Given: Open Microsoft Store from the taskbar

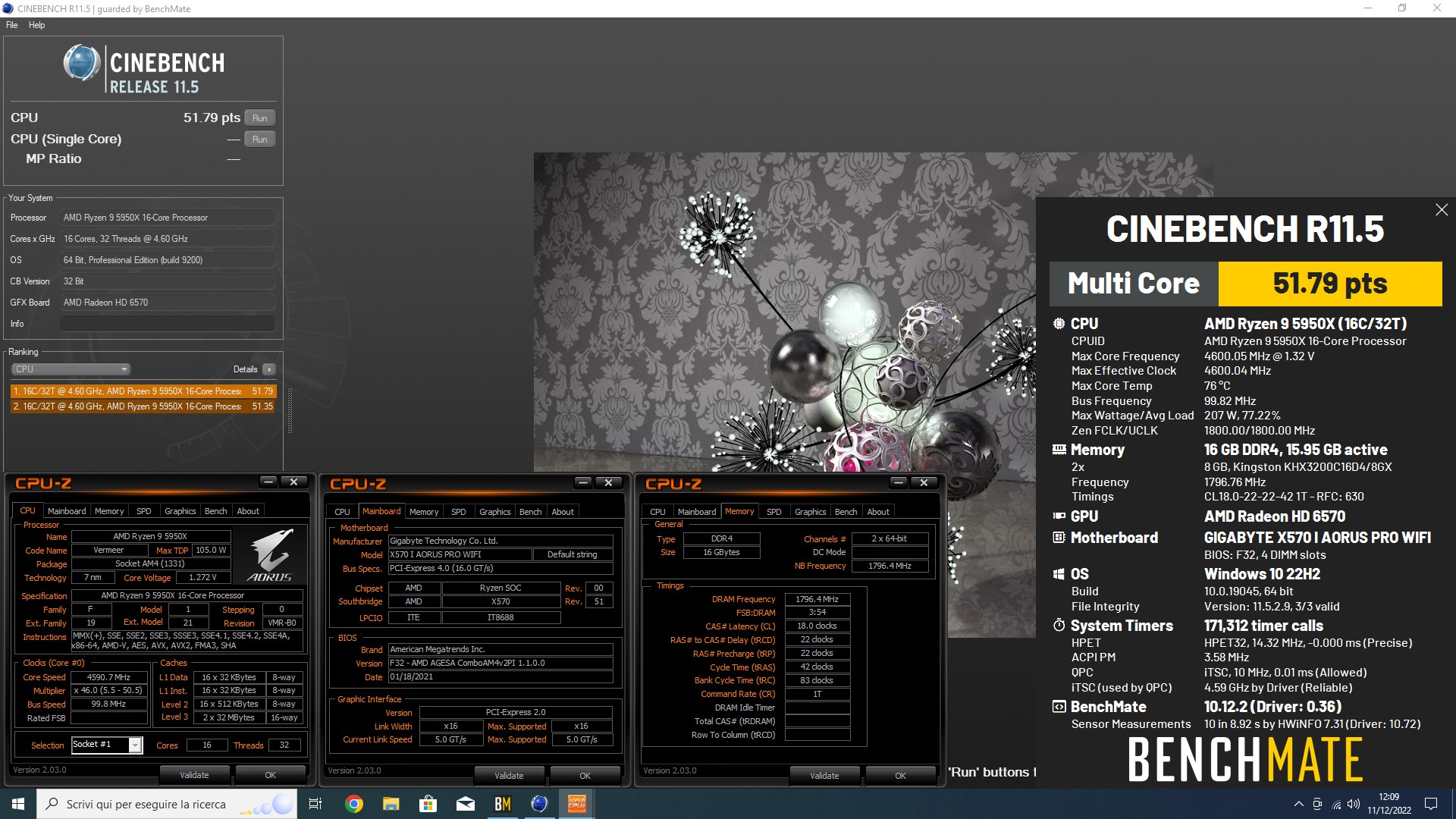Looking at the screenshot, I should click(x=428, y=804).
